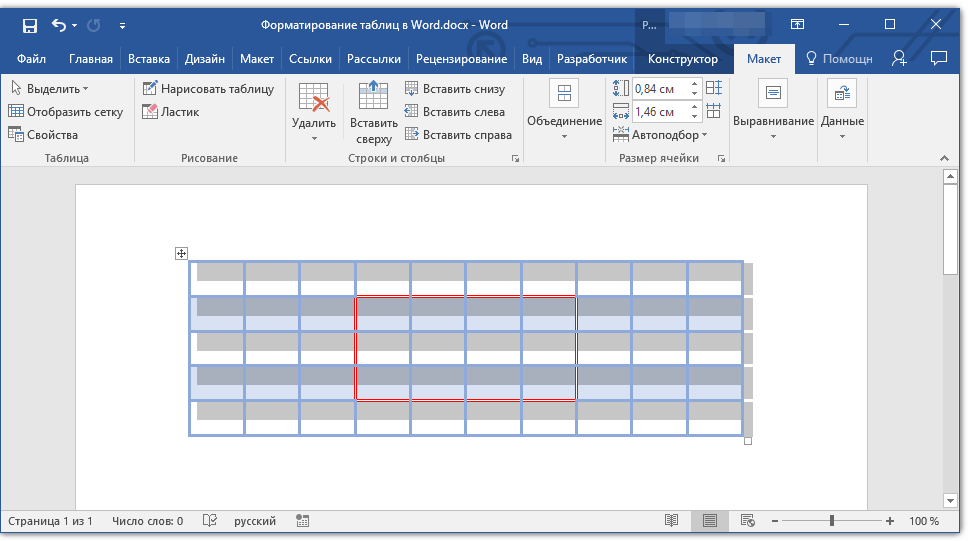Click the distribute columns evenly icon
This screenshot has width=968, height=541.
point(713,111)
